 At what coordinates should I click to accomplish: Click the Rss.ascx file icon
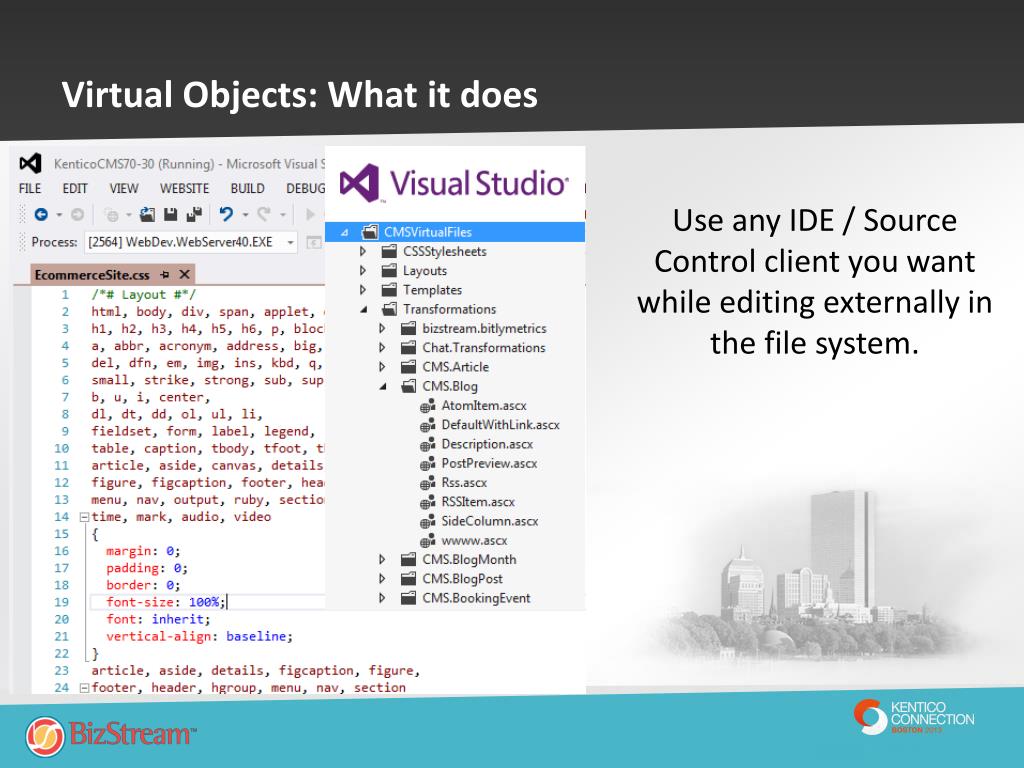point(428,483)
